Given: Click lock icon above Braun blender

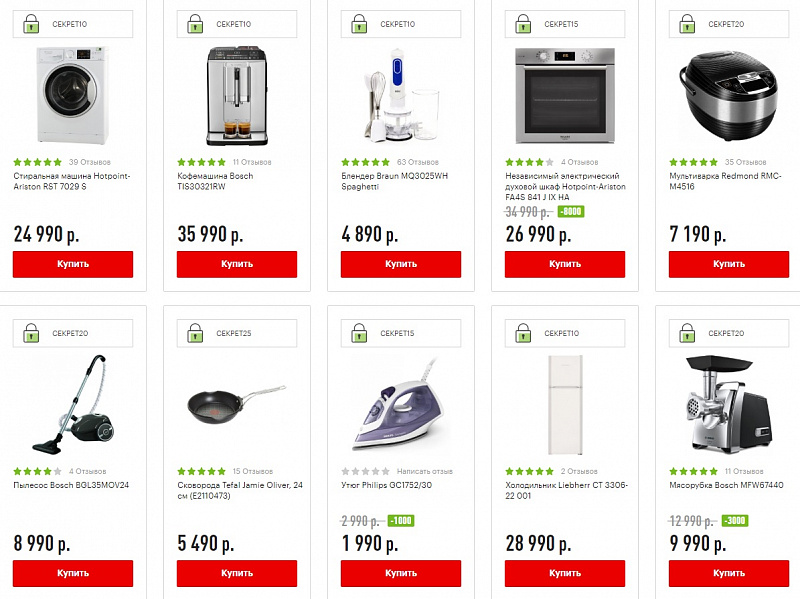Looking at the screenshot, I should click(x=360, y=24).
